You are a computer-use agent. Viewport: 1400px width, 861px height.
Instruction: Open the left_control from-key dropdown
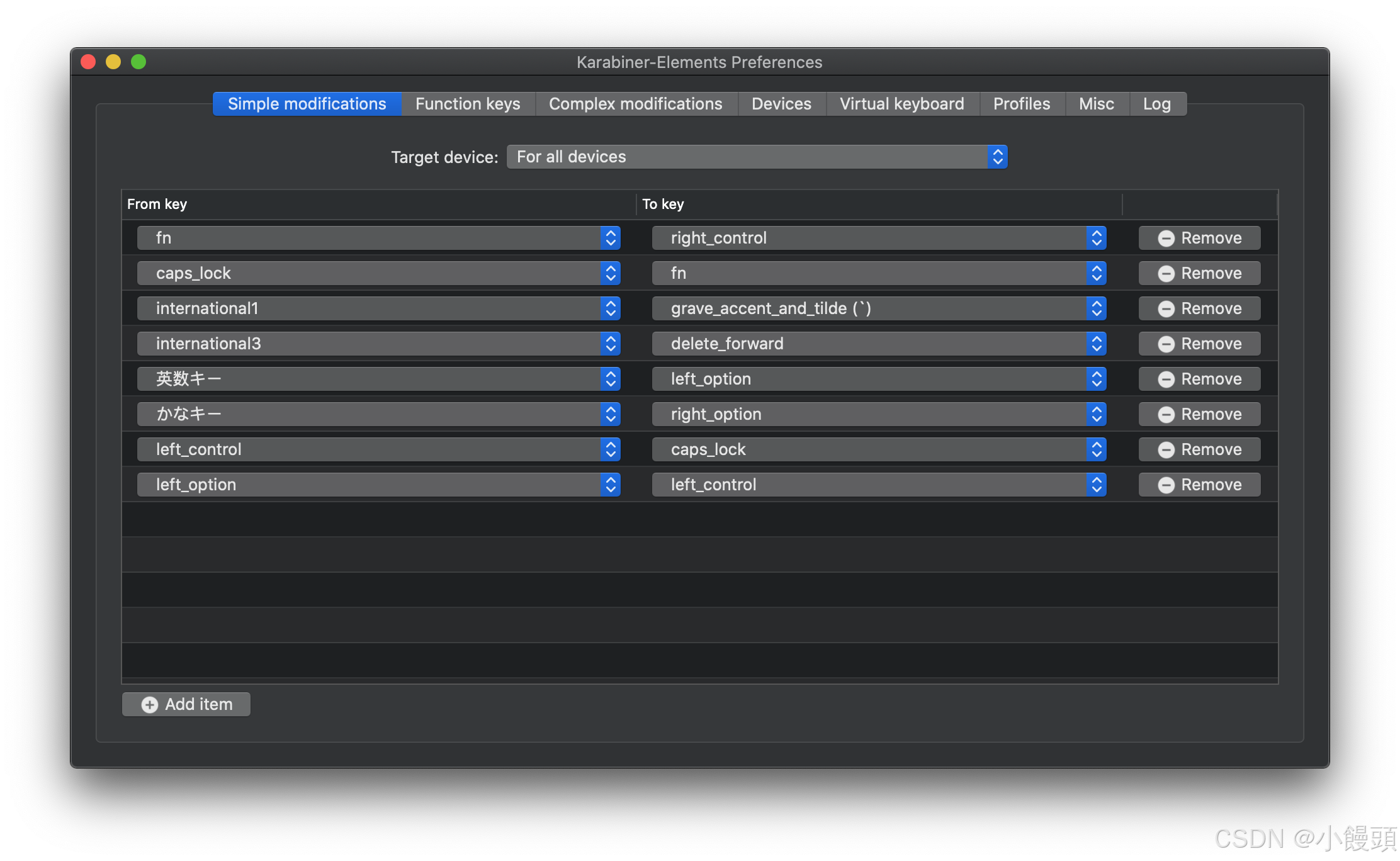379,449
